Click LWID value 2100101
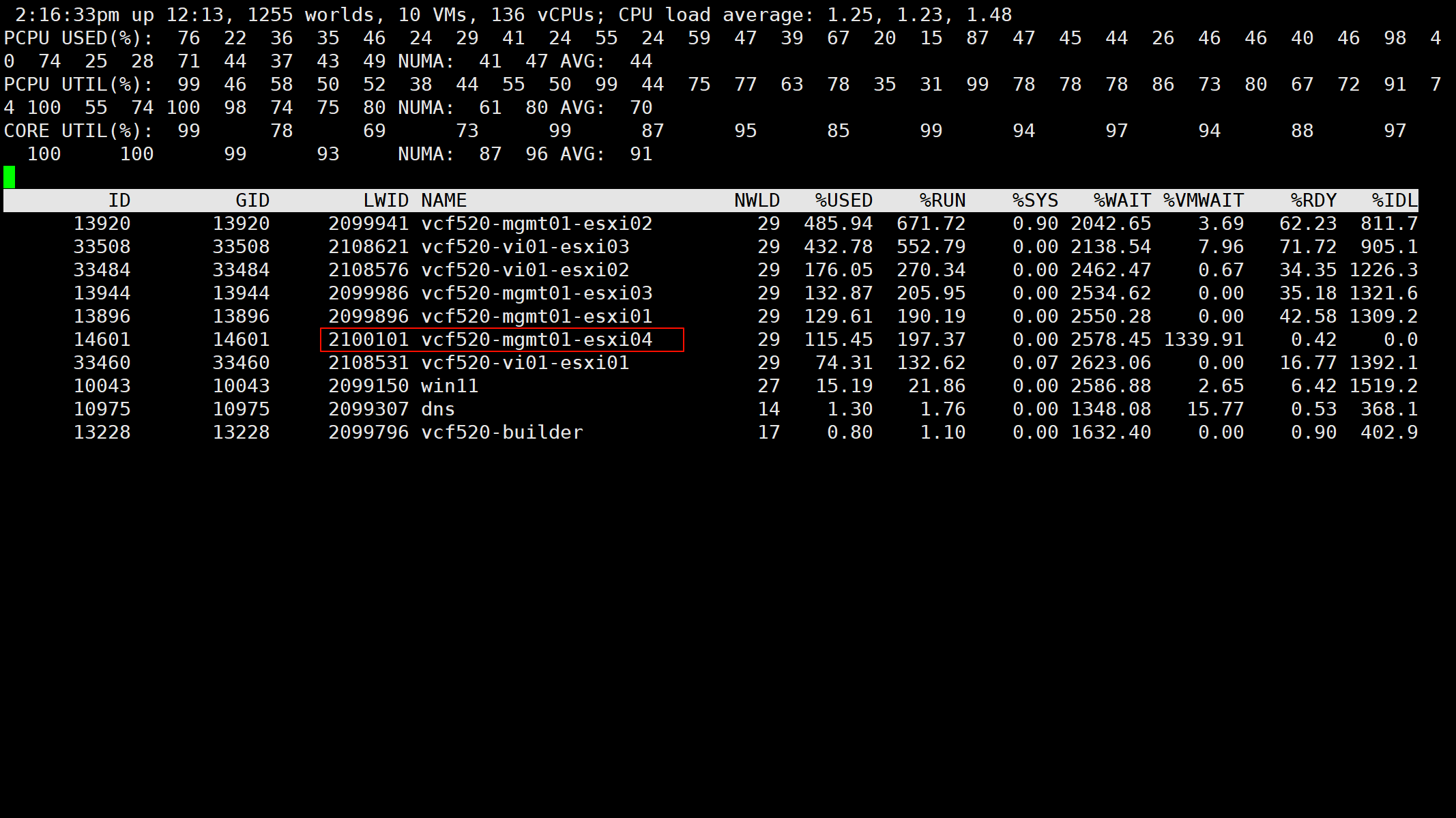 [368, 340]
